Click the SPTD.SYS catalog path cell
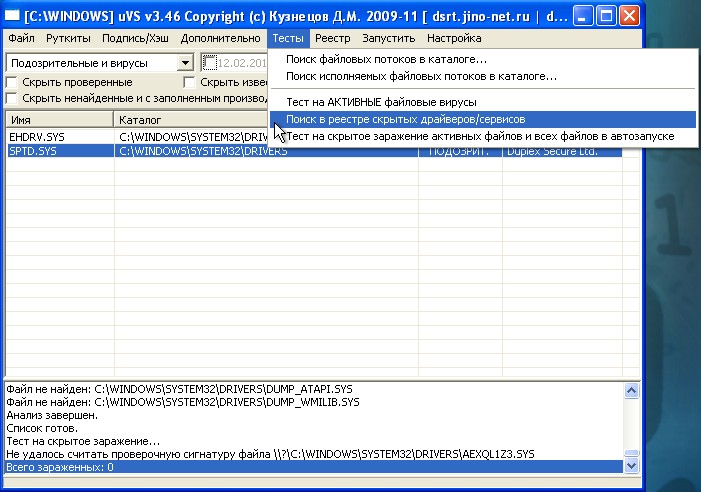The width and height of the screenshot is (701, 492). [266, 151]
